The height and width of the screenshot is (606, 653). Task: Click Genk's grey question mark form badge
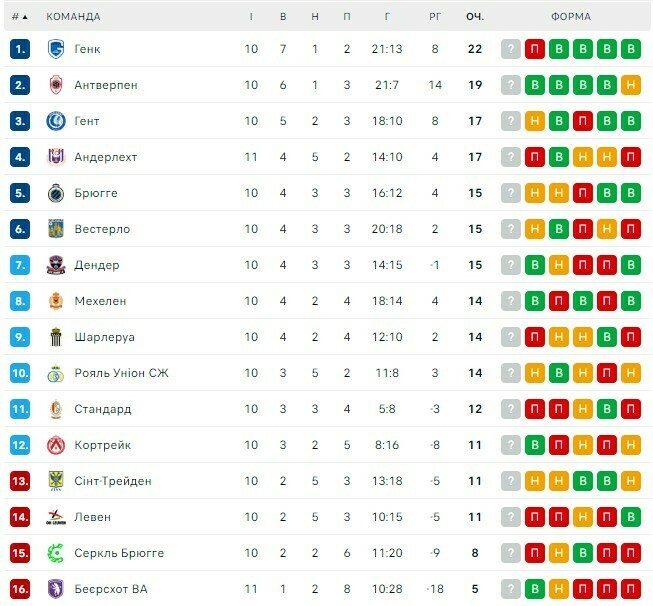click(x=511, y=49)
